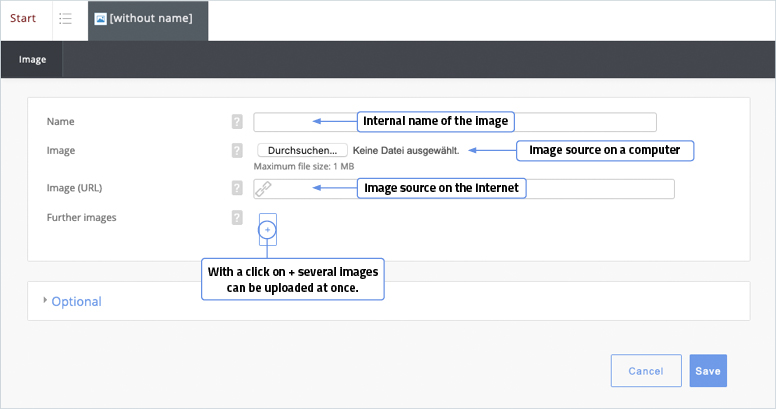776x409 pixels.
Task: Click the 'Internal name of the image' callout
Action: pos(435,121)
